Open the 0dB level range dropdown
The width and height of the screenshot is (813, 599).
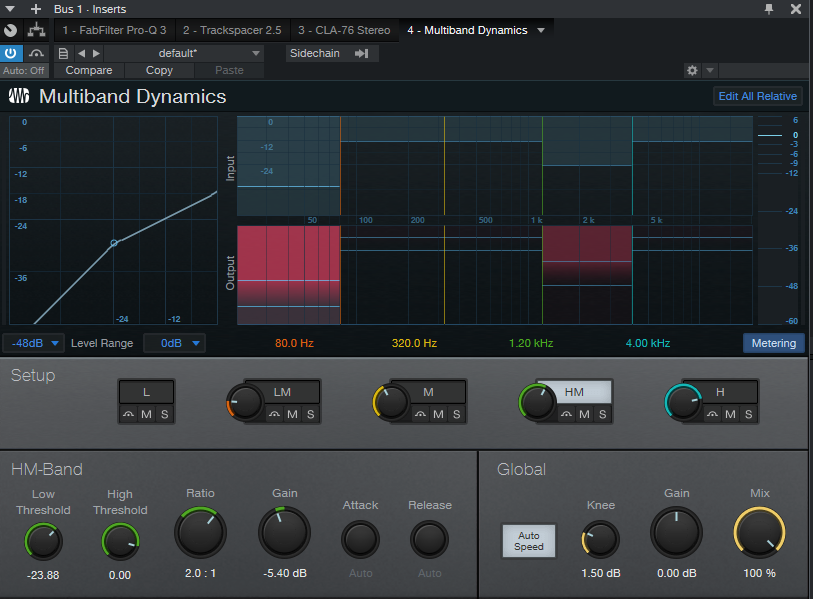pyautogui.click(x=174, y=343)
